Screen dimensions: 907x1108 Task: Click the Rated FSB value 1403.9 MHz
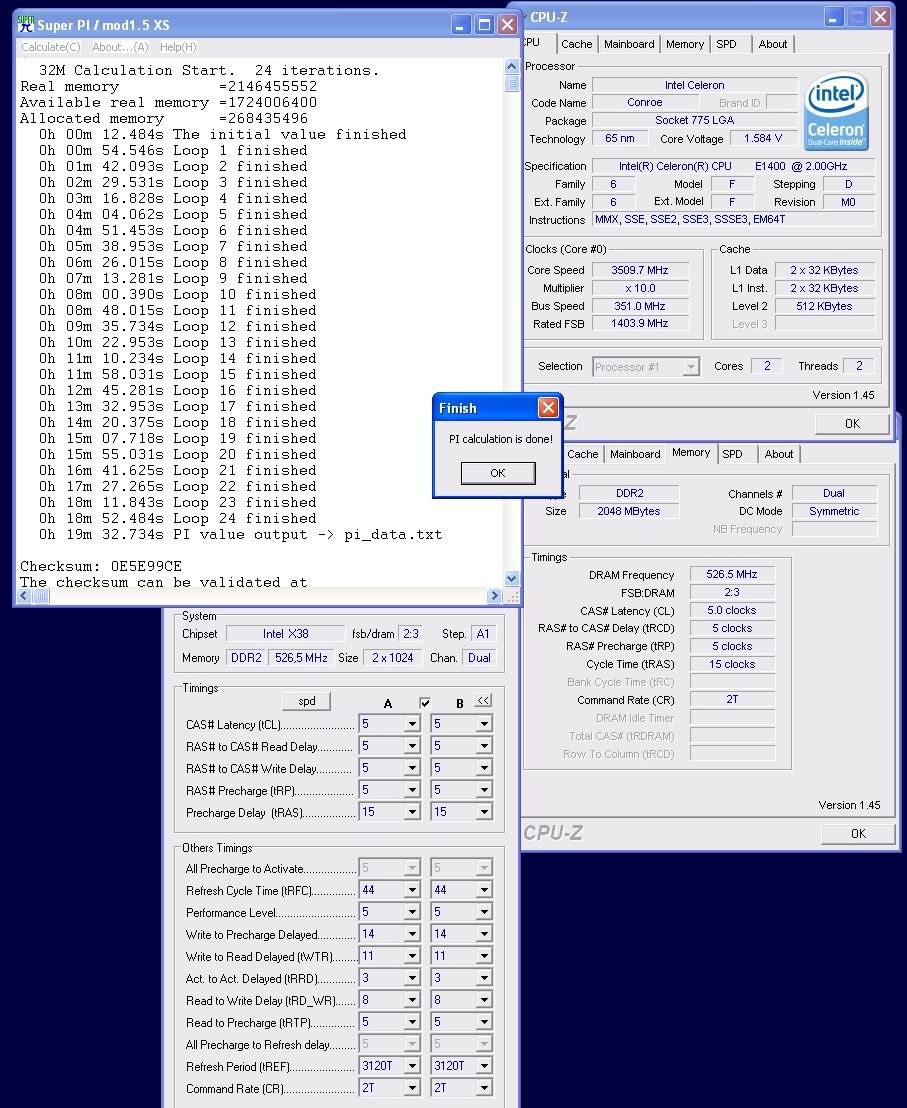coord(640,324)
